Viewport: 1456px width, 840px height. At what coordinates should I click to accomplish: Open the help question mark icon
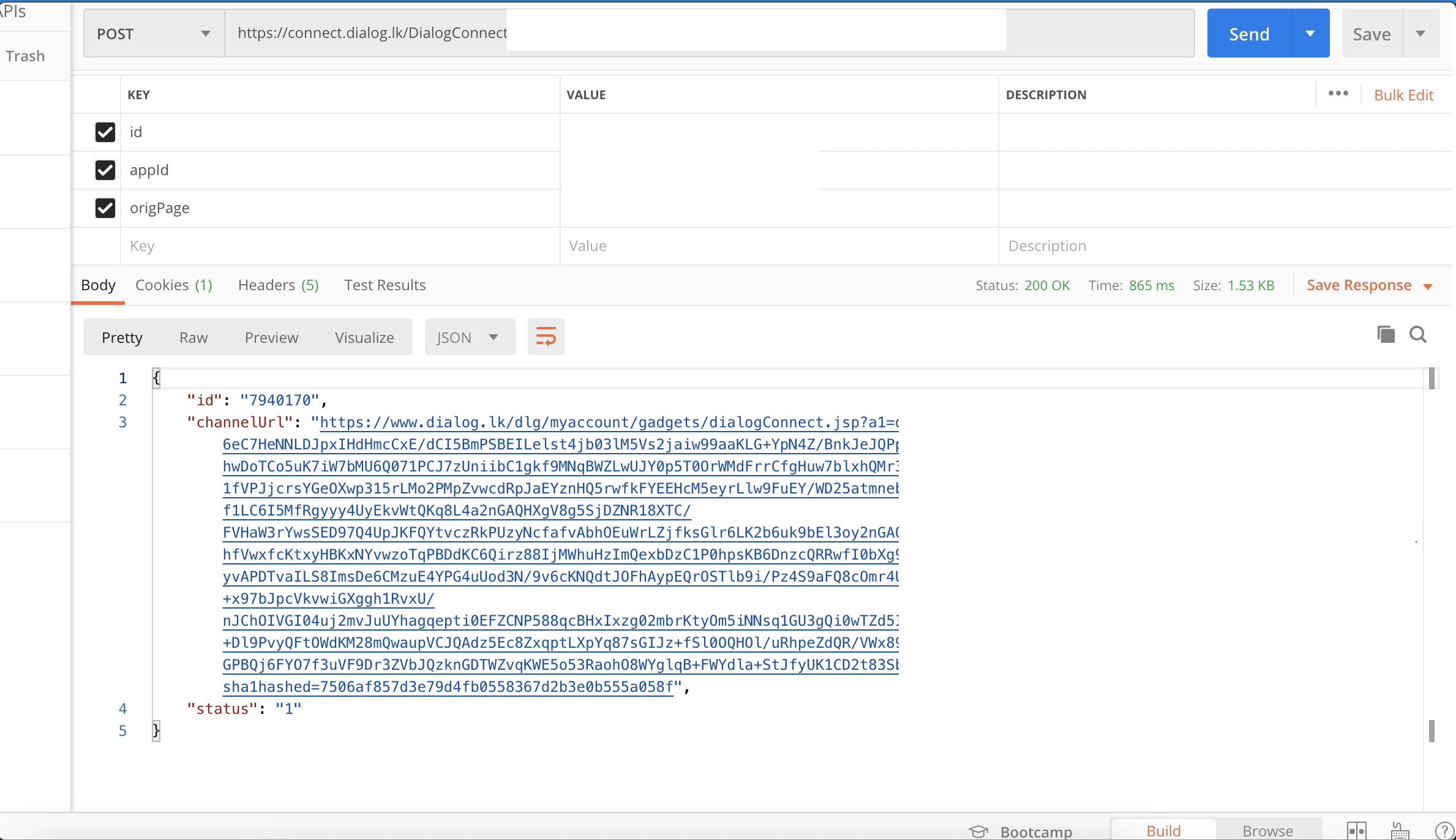pos(1446,831)
